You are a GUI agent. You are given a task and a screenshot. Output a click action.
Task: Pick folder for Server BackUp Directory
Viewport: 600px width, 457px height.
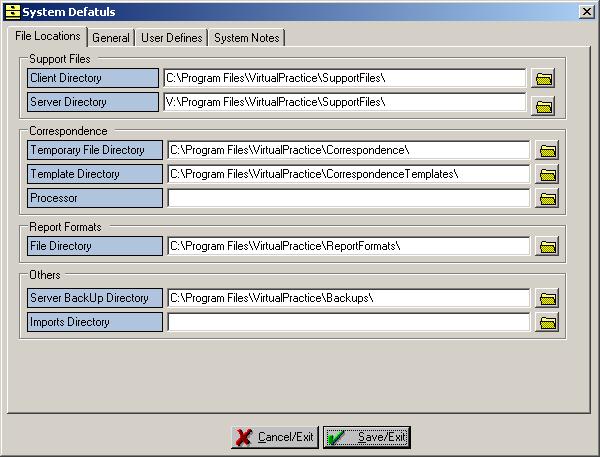(547, 298)
